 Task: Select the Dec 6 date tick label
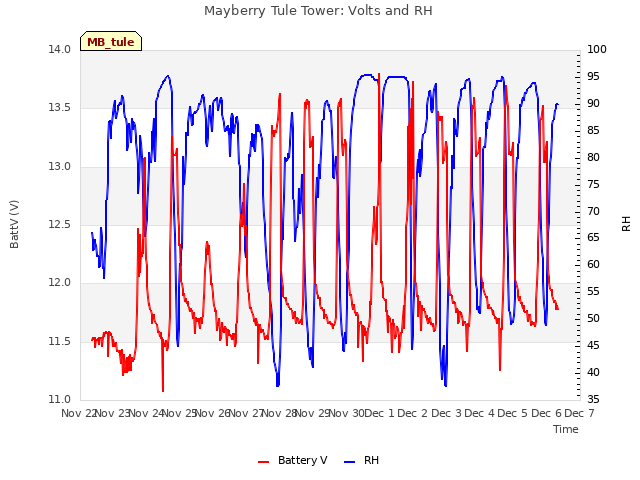click(547, 413)
